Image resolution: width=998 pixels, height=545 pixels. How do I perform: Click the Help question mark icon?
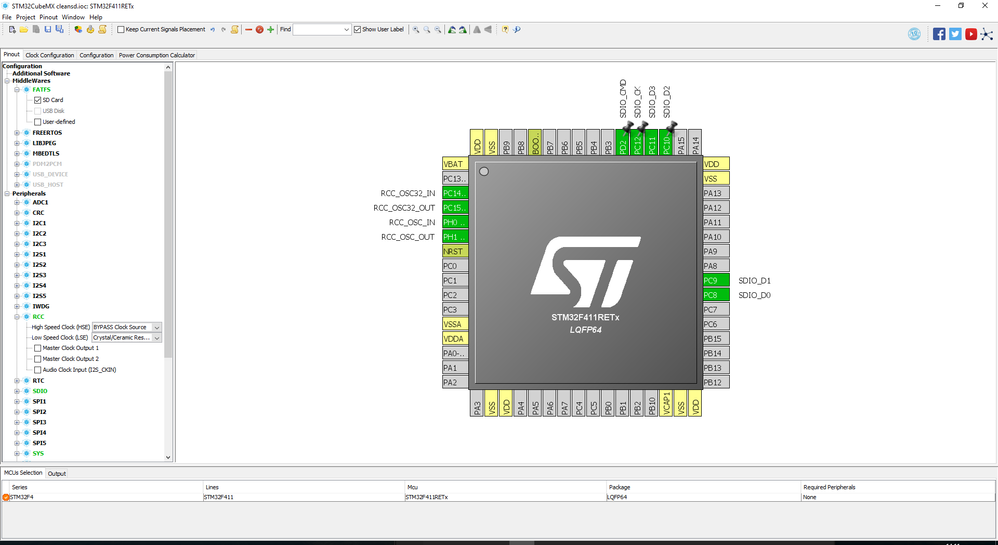505,29
